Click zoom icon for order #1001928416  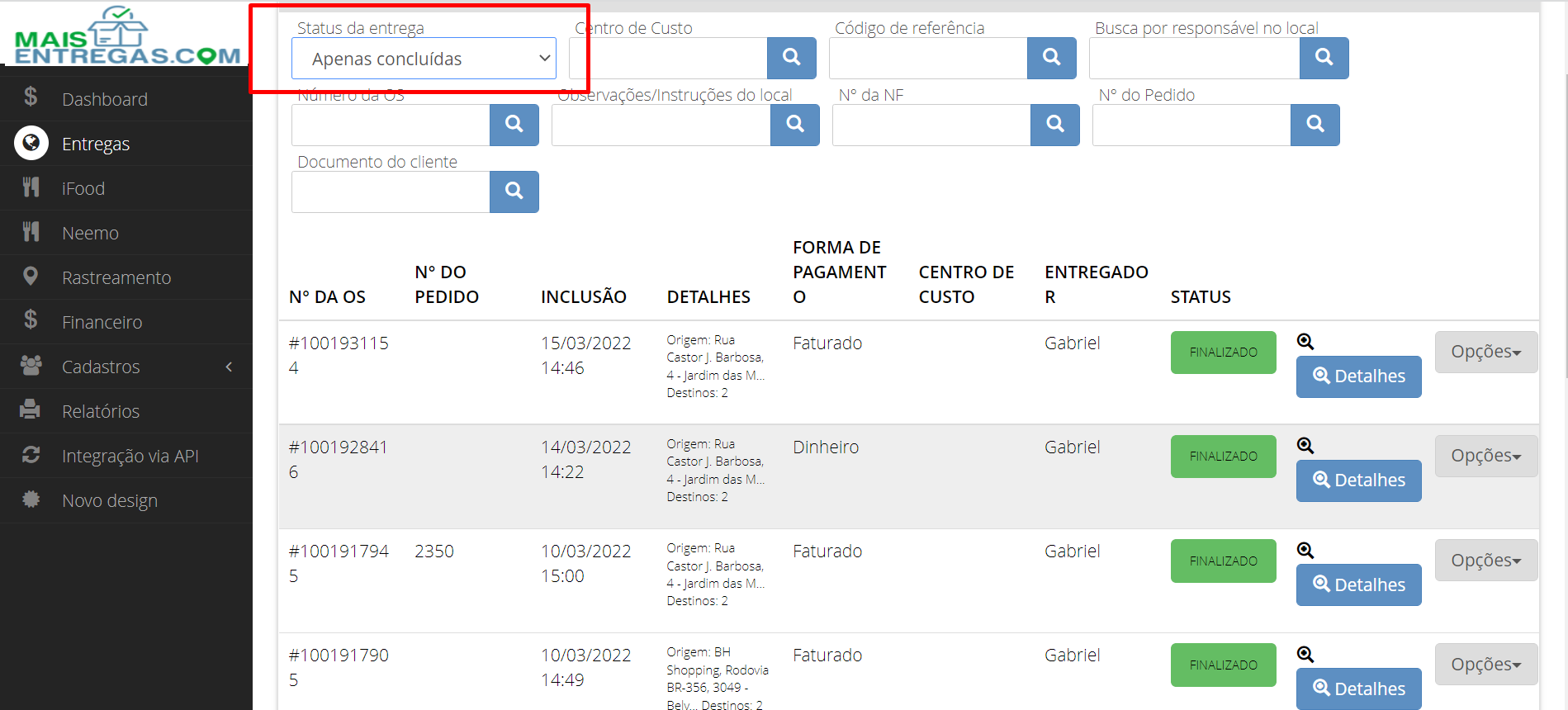(x=1305, y=446)
